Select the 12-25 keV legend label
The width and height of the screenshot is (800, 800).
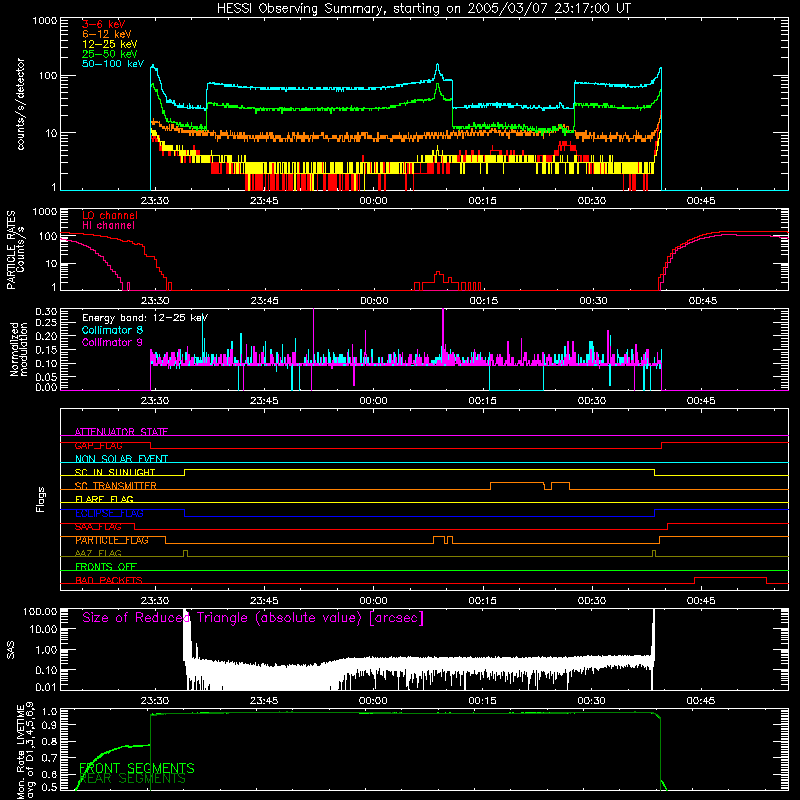click(110, 44)
